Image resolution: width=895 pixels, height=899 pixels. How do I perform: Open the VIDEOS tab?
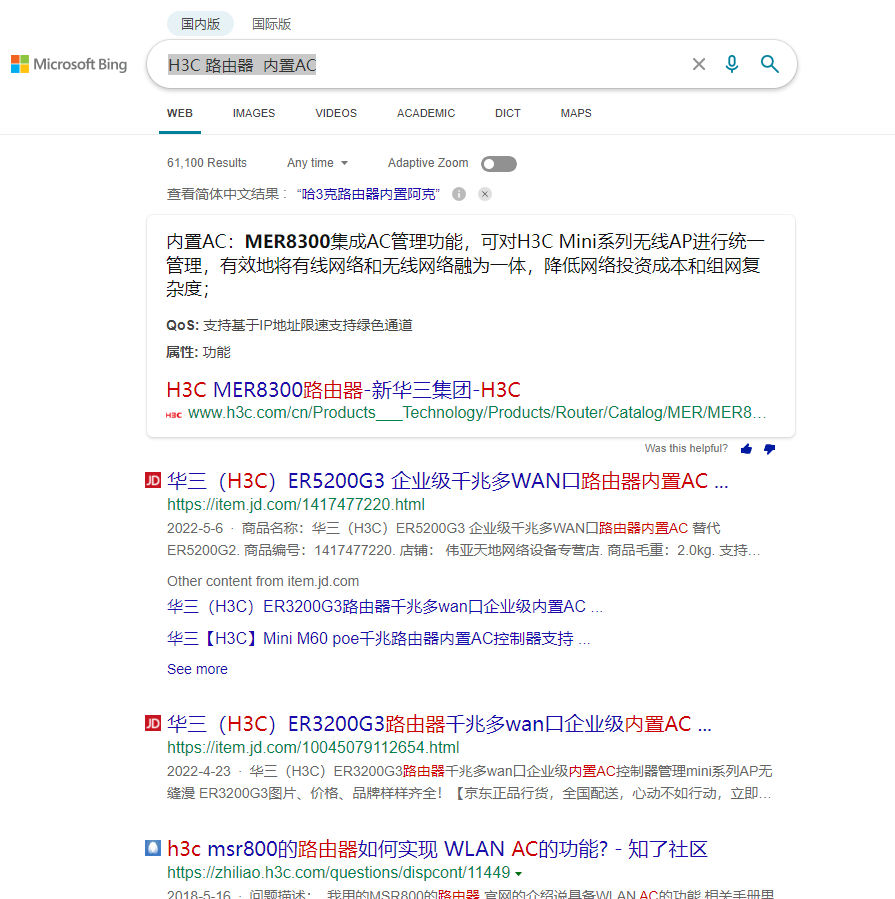point(336,114)
